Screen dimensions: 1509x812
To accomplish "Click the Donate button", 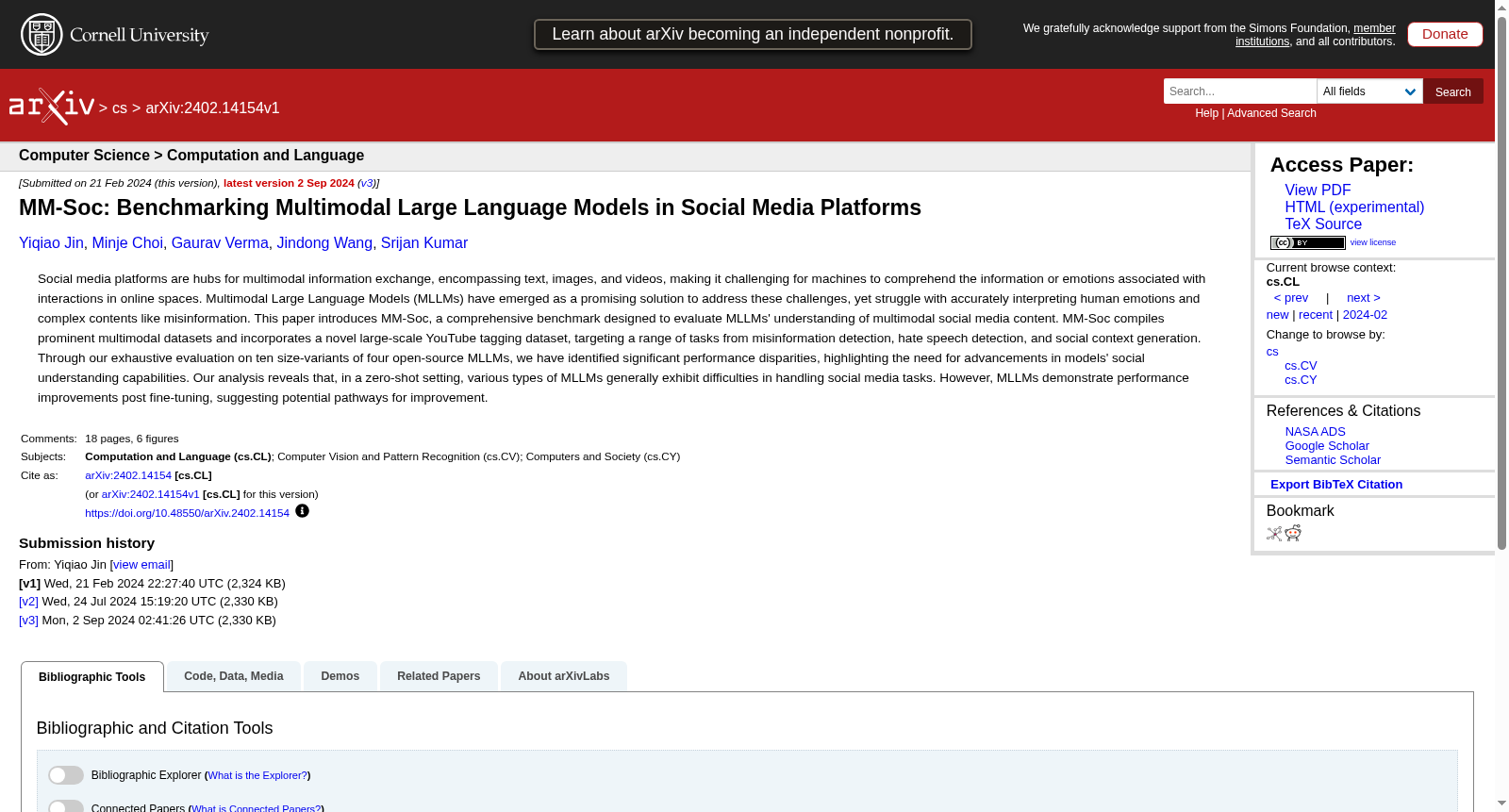I will tap(1445, 34).
